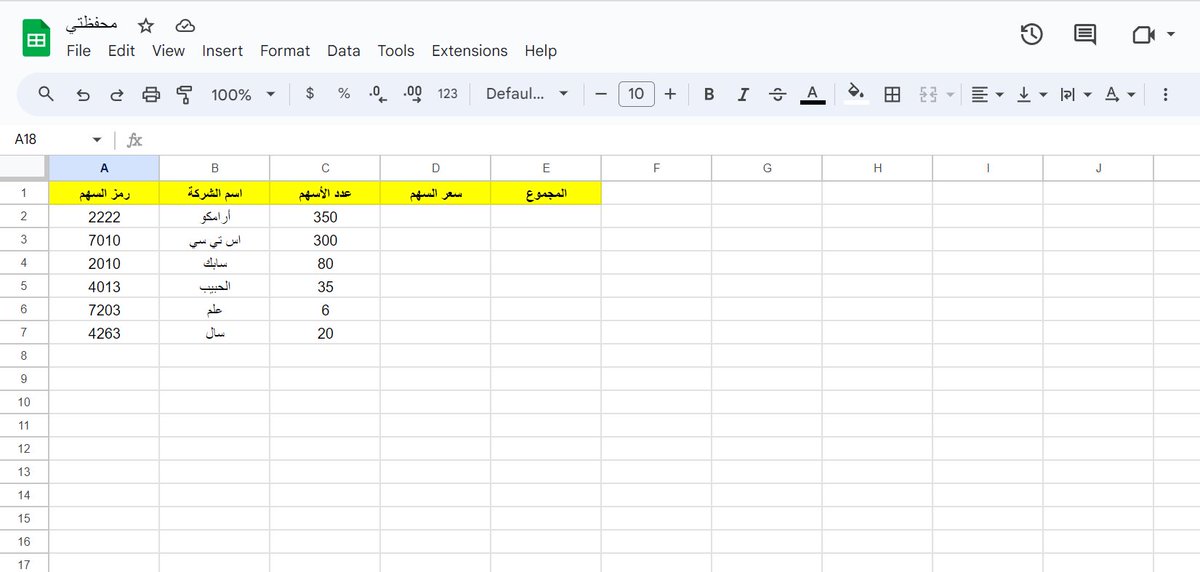Expand the meeting camera dropdown arrow
The height and width of the screenshot is (572, 1200).
point(1171,35)
